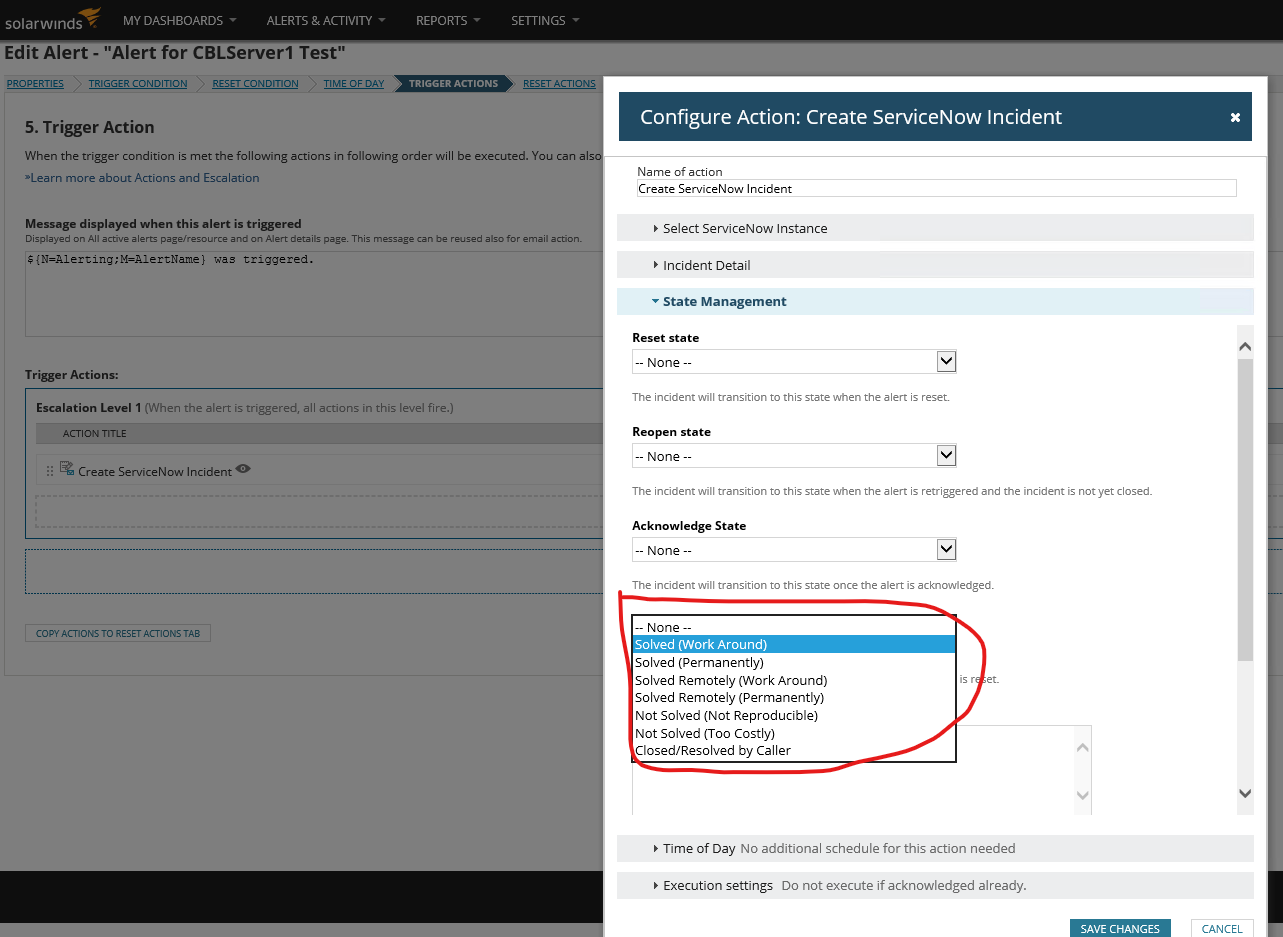Image resolution: width=1283 pixels, height=937 pixels.
Task: Select Solved (Permanently) option
Action: point(794,662)
